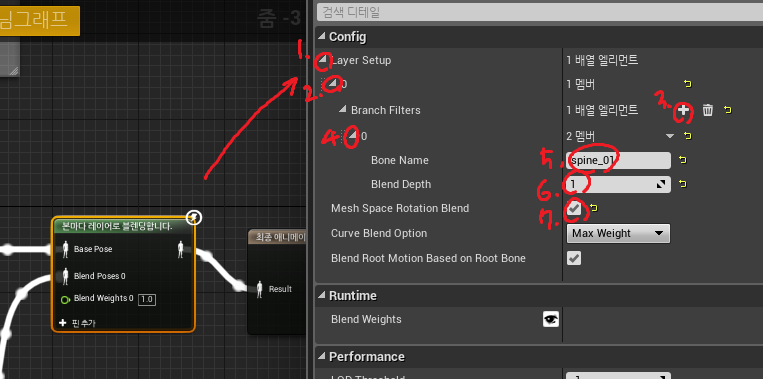Click the Layer Setup label
763x379 pixels.
point(361,60)
